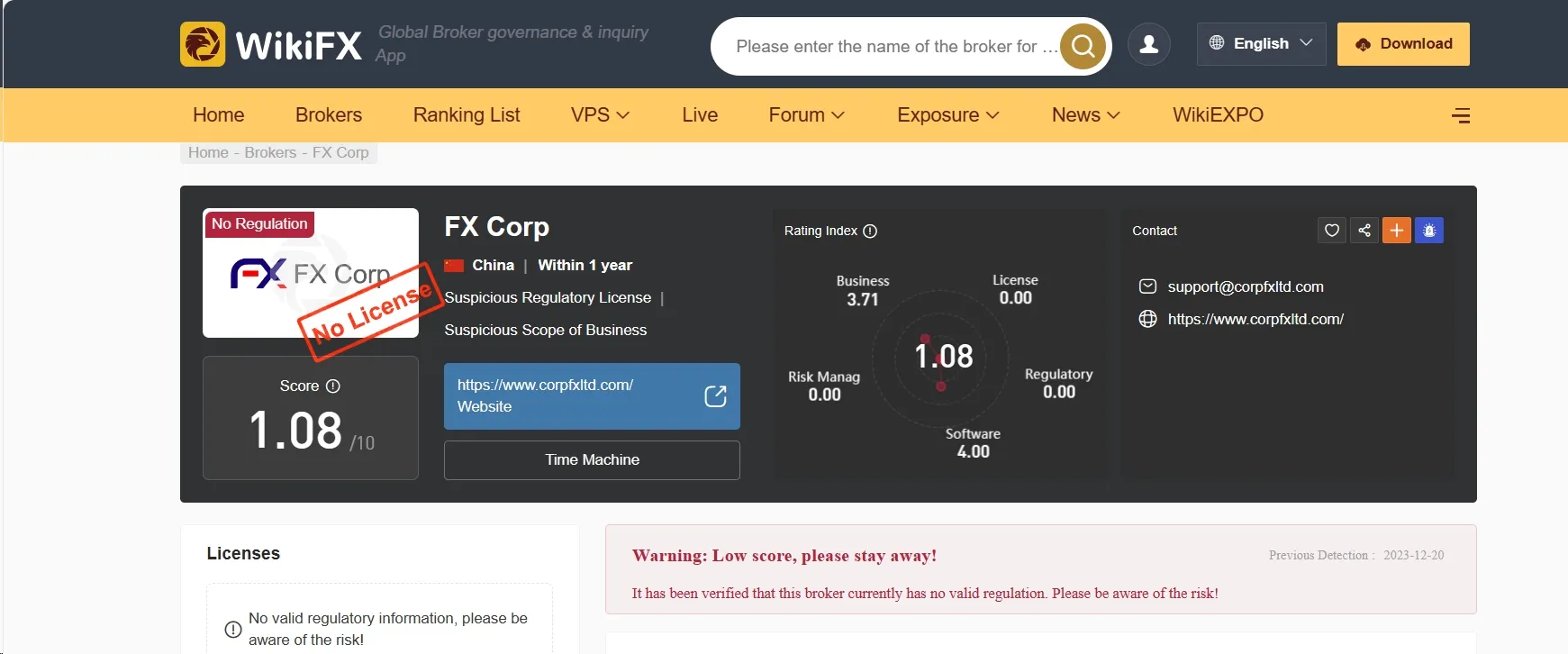Click the email envelope icon
The image size is (1568, 654).
[1147, 286]
